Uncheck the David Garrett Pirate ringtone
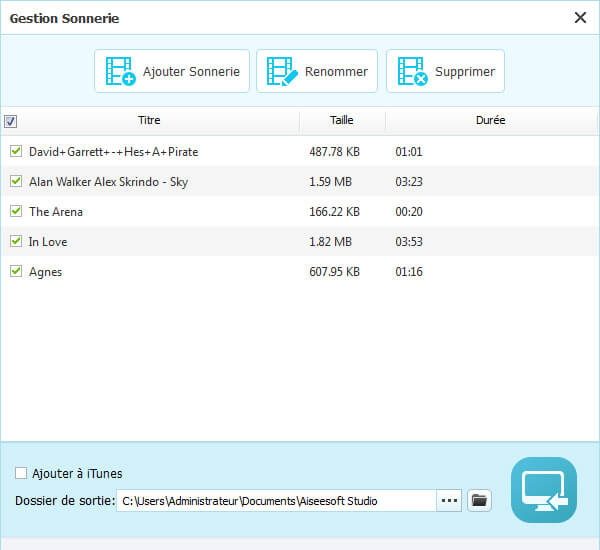Image resolution: width=600 pixels, height=550 pixels. [x=15, y=151]
